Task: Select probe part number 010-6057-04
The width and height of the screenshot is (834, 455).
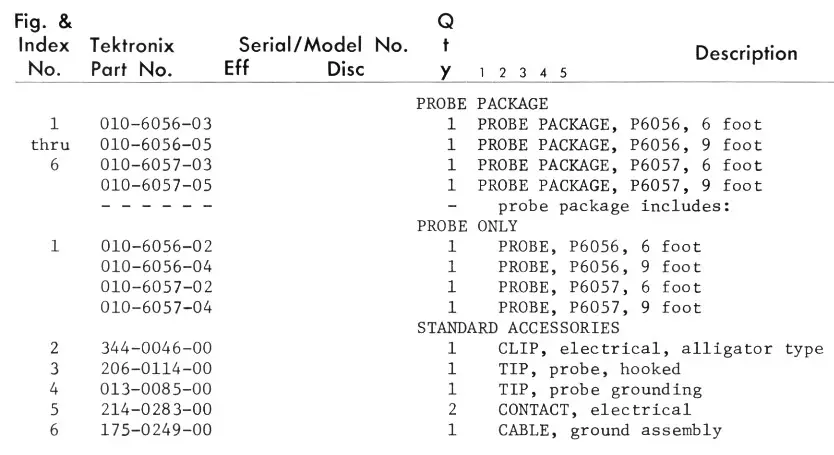Action: pyautogui.click(x=157, y=307)
